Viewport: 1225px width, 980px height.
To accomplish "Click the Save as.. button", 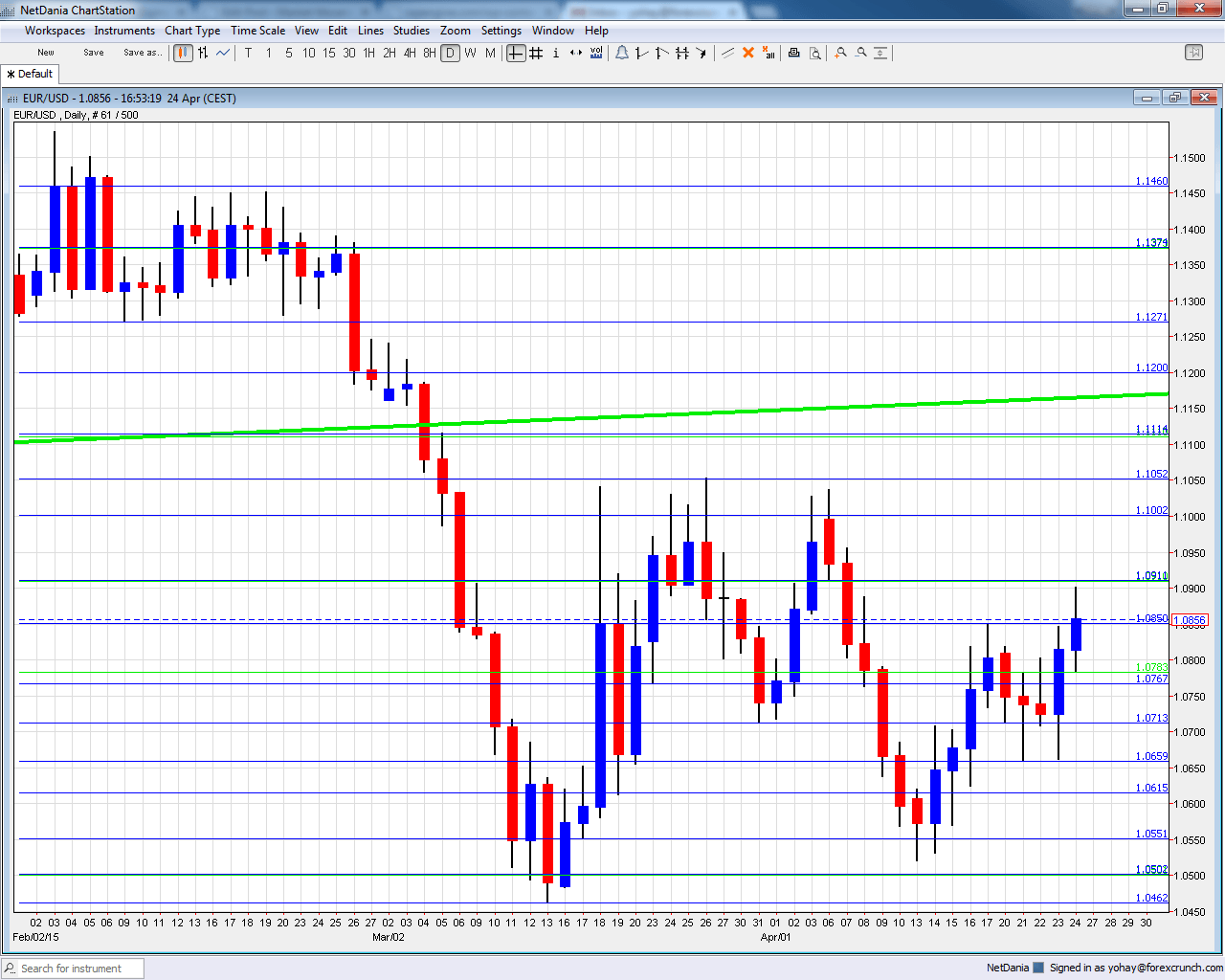I will 142,53.
